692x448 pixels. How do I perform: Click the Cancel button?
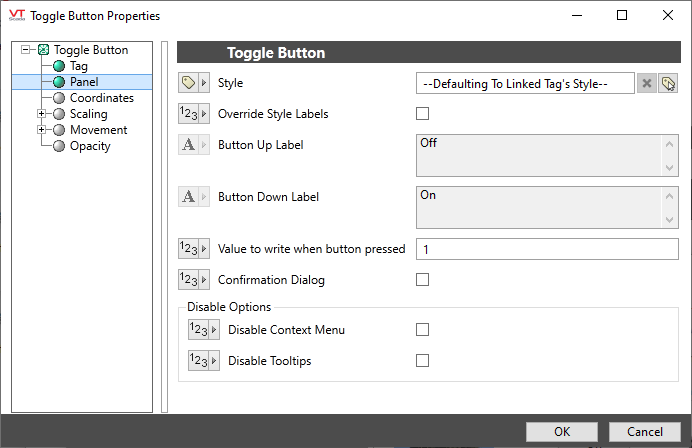coord(644,432)
